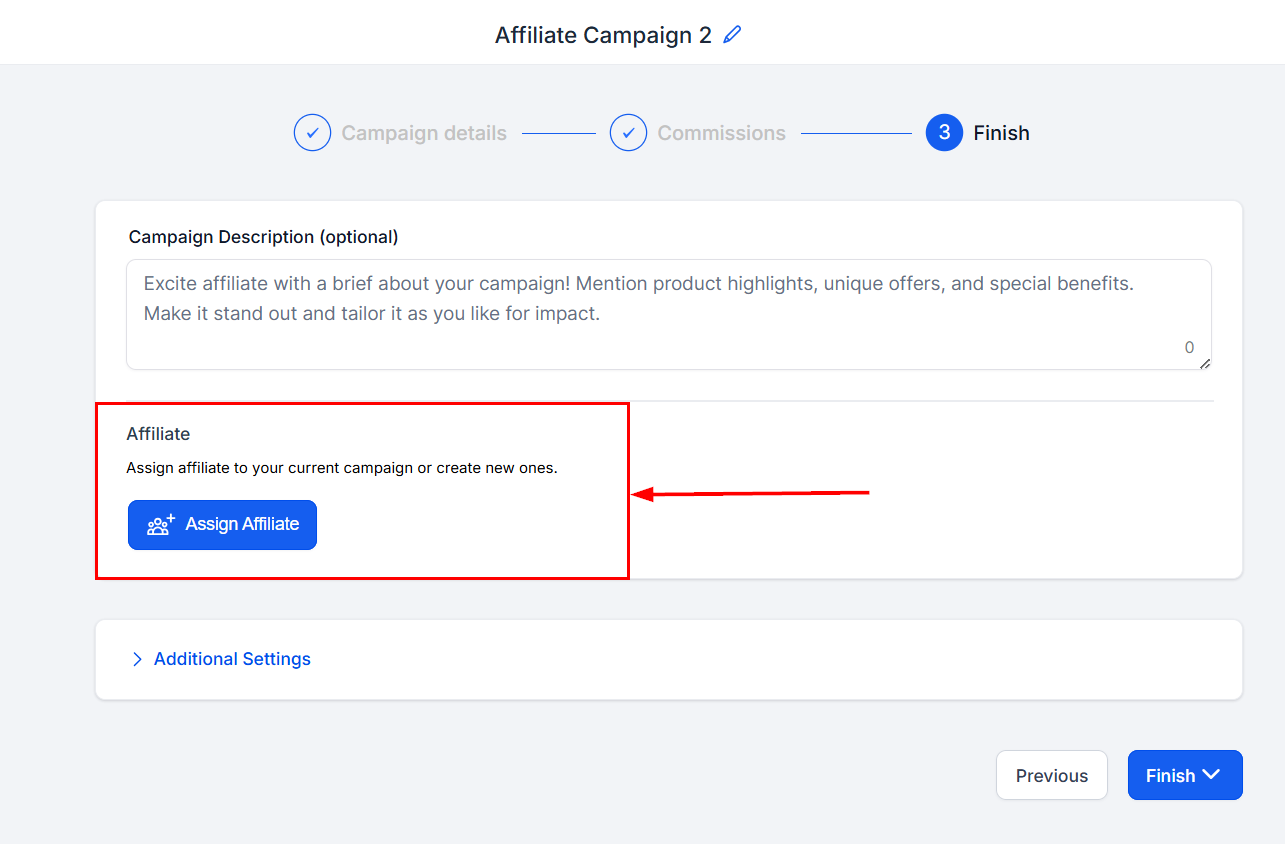1285x844 pixels.
Task: Click the Commissions step checkmark circle
Action: tap(628, 133)
